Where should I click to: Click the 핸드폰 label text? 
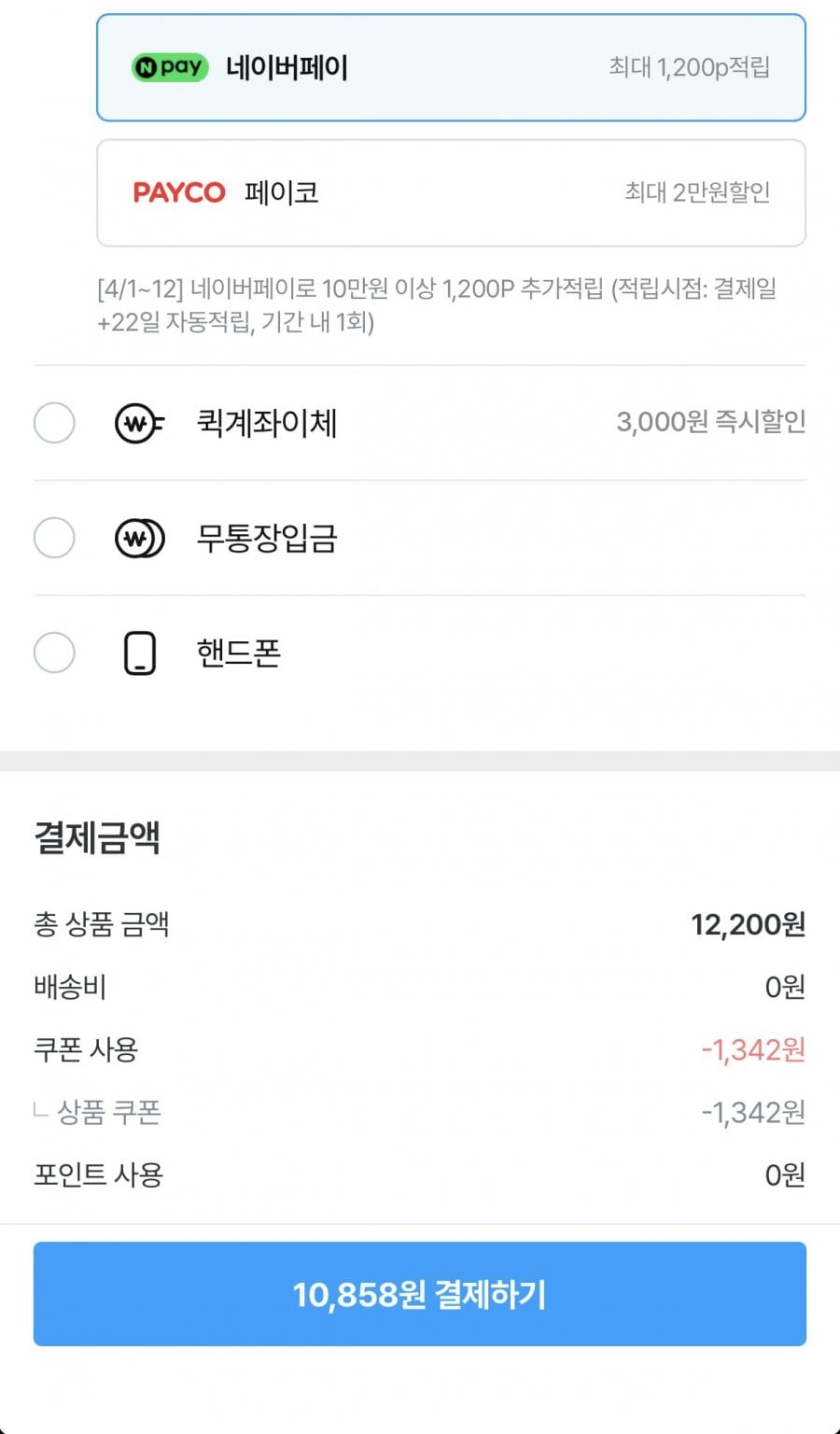coord(238,653)
